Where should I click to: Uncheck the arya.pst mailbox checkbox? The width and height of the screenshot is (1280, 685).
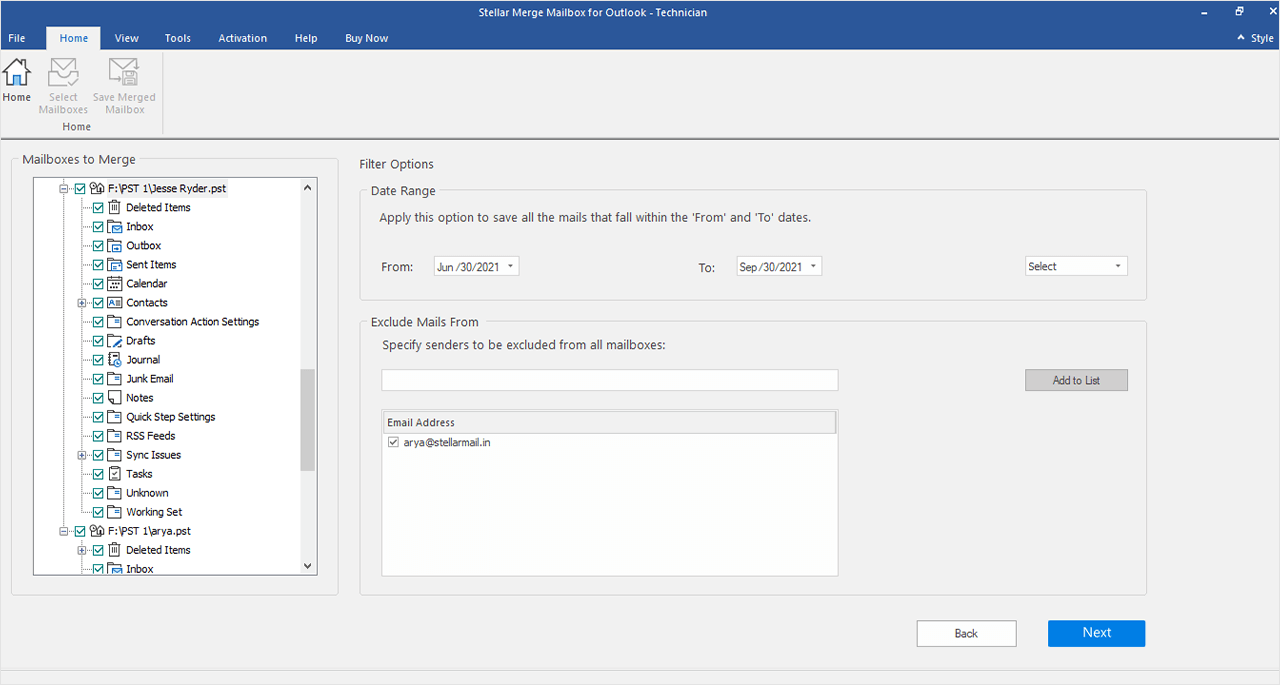coord(80,531)
